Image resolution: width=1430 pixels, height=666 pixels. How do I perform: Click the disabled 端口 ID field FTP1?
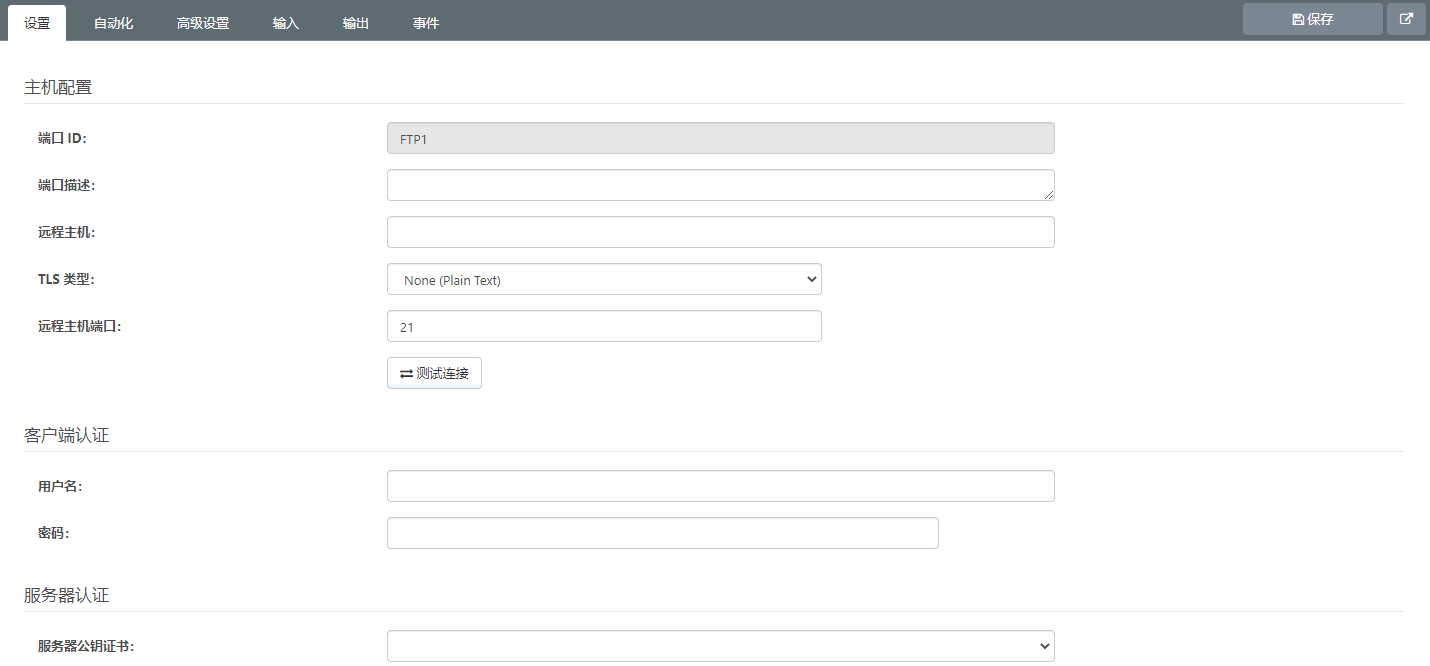point(720,139)
